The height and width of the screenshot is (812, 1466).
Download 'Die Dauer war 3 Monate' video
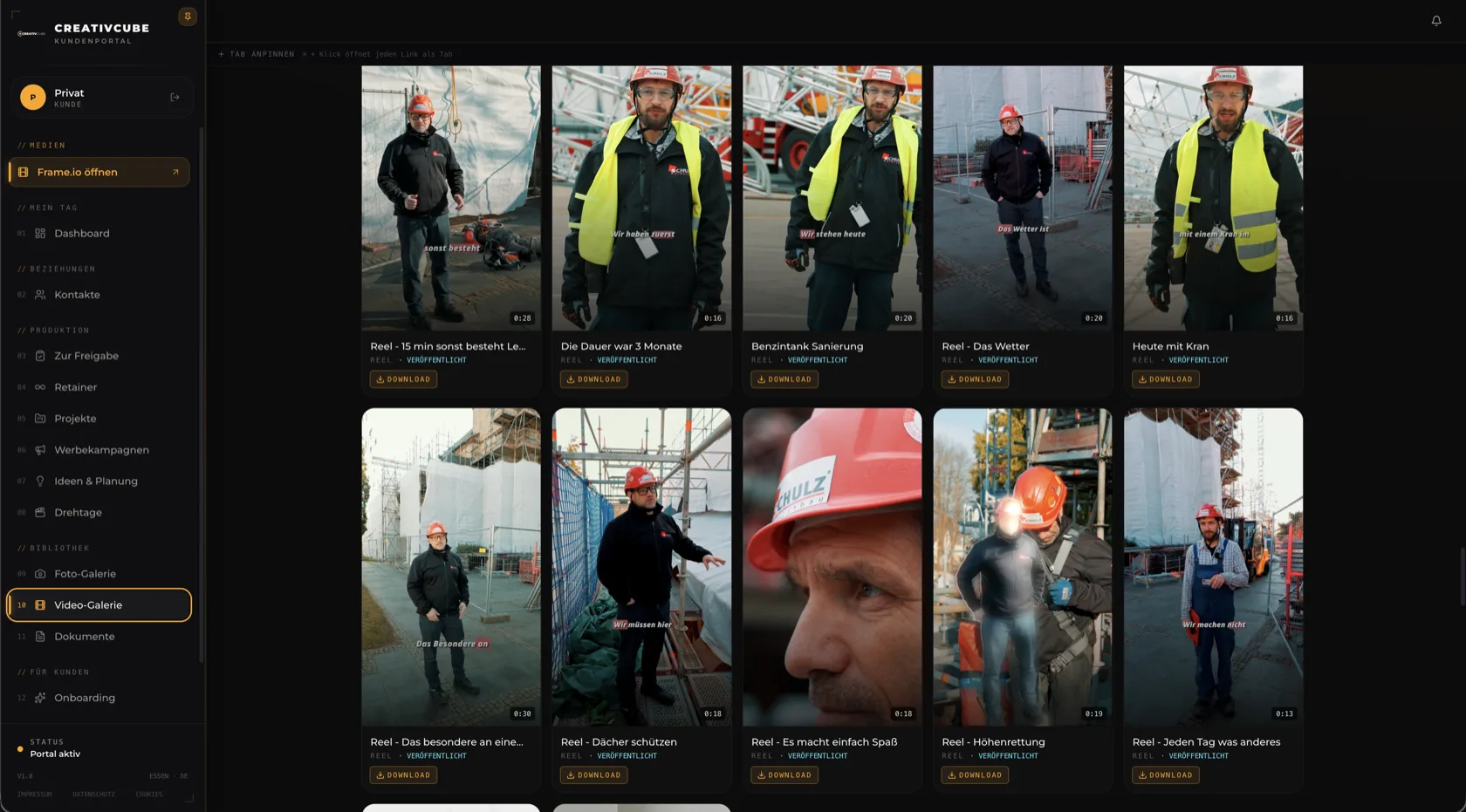[593, 379]
